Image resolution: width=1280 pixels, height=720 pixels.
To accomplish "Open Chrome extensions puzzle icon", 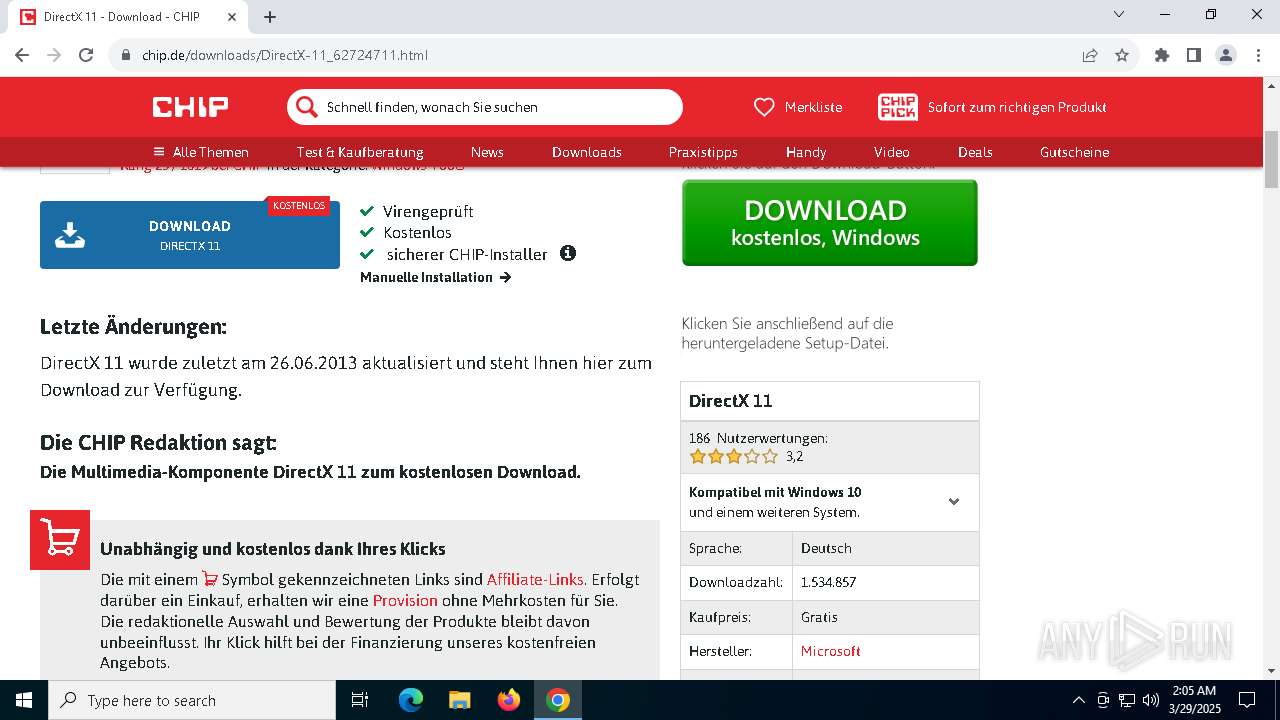I will point(1162,55).
